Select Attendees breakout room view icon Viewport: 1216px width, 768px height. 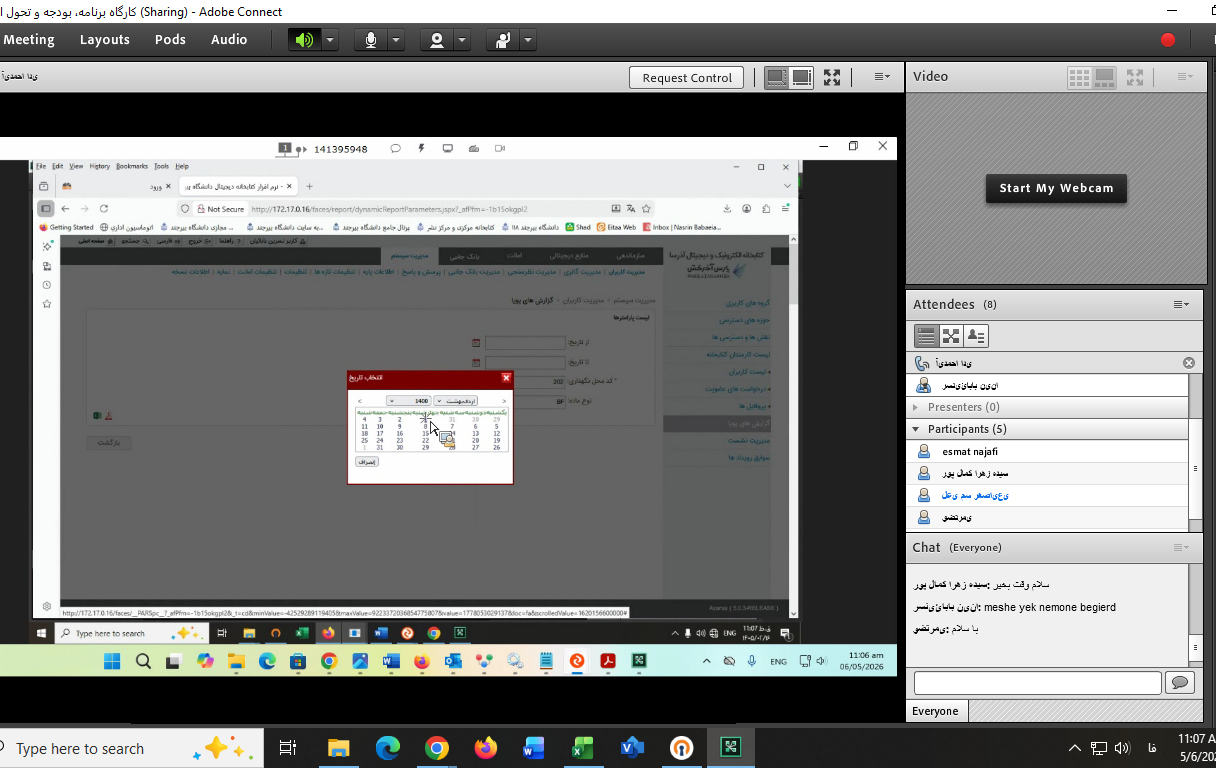(951, 336)
